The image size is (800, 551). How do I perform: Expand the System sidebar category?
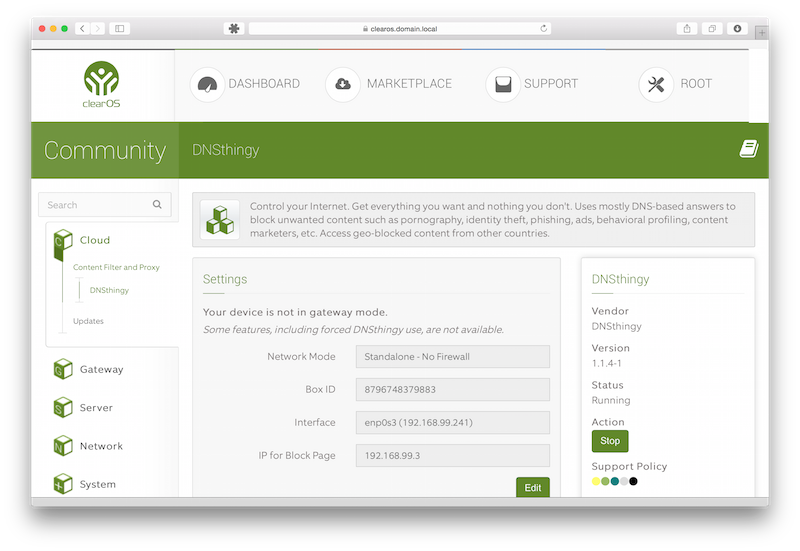98,484
